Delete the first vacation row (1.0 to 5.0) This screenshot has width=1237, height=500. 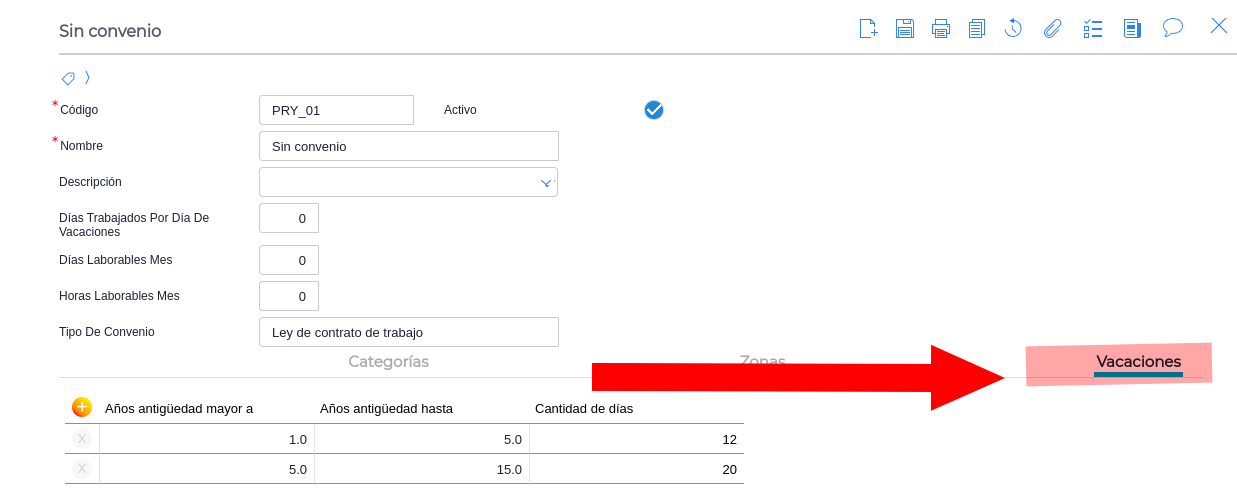click(x=82, y=439)
